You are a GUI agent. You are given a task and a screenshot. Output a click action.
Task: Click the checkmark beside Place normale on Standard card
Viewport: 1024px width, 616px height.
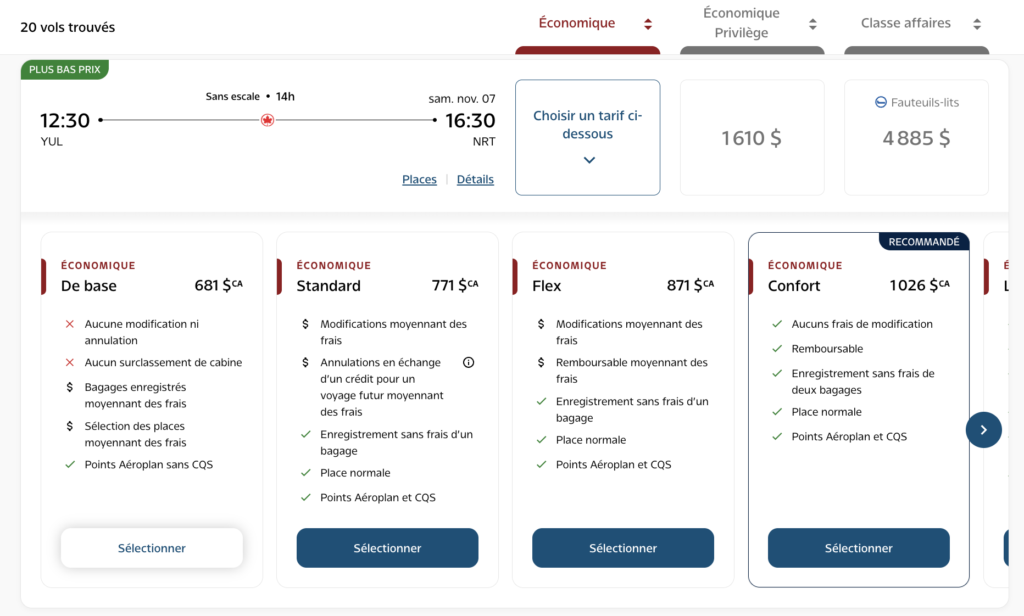305,472
